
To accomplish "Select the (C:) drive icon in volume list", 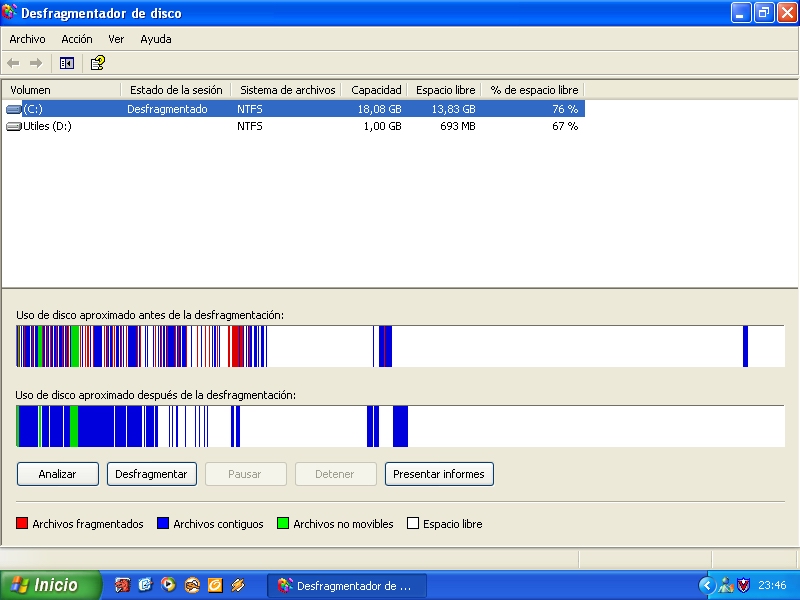I will 13,109.
